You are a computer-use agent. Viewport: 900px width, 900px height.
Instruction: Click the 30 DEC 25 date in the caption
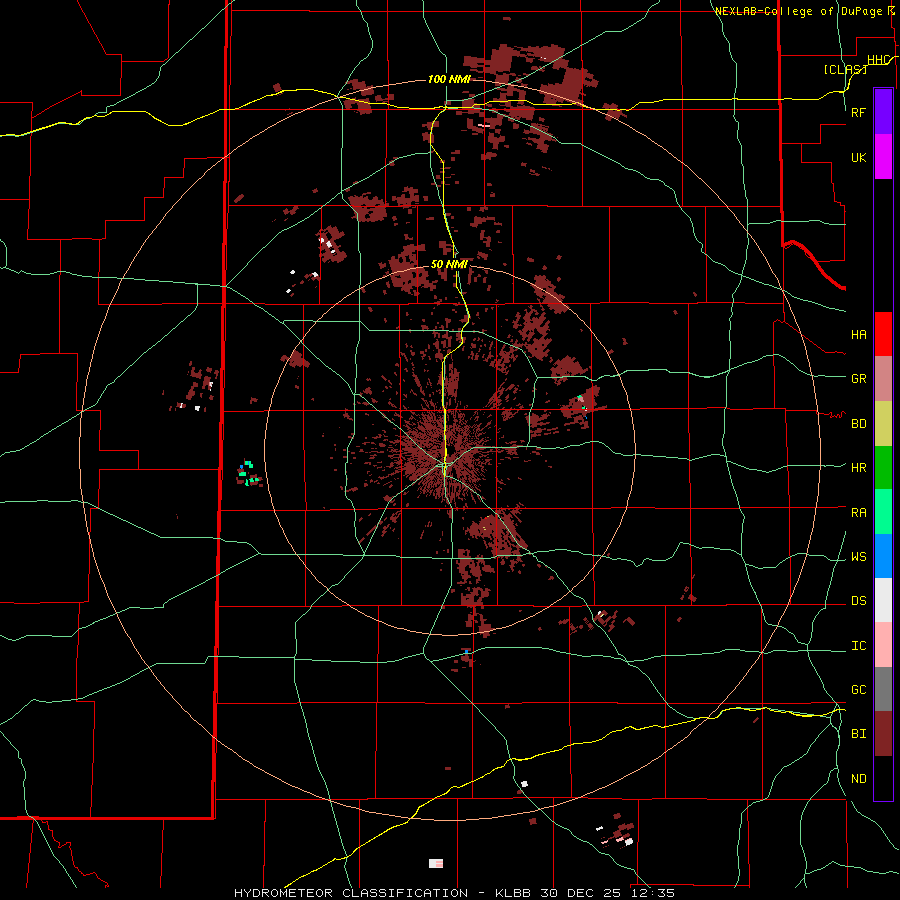click(581, 893)
